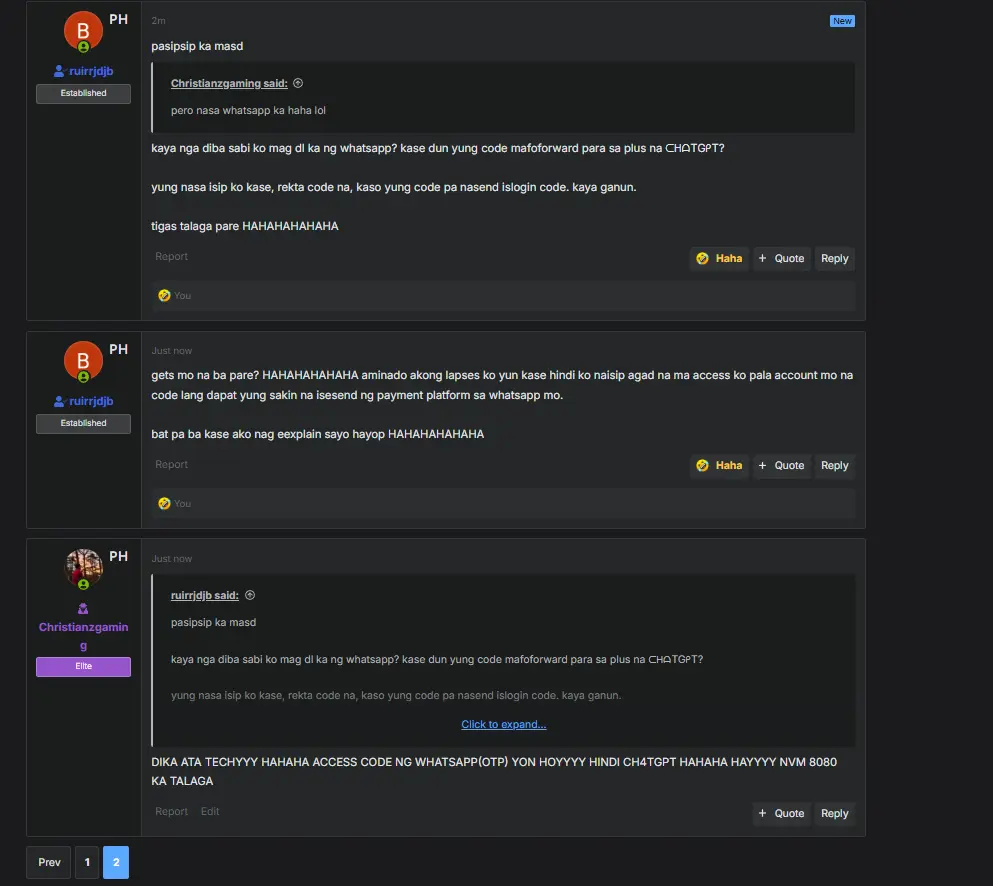Viewport: 993px width, 886px height.
Task: Report the Christianzgaming post
Action: click(x=171, y=811)
